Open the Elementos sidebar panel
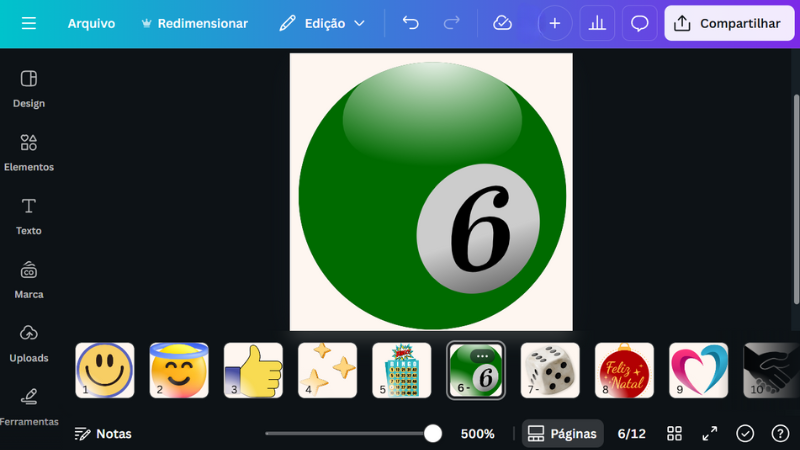The image size is (800, 450). click(29, 152)
